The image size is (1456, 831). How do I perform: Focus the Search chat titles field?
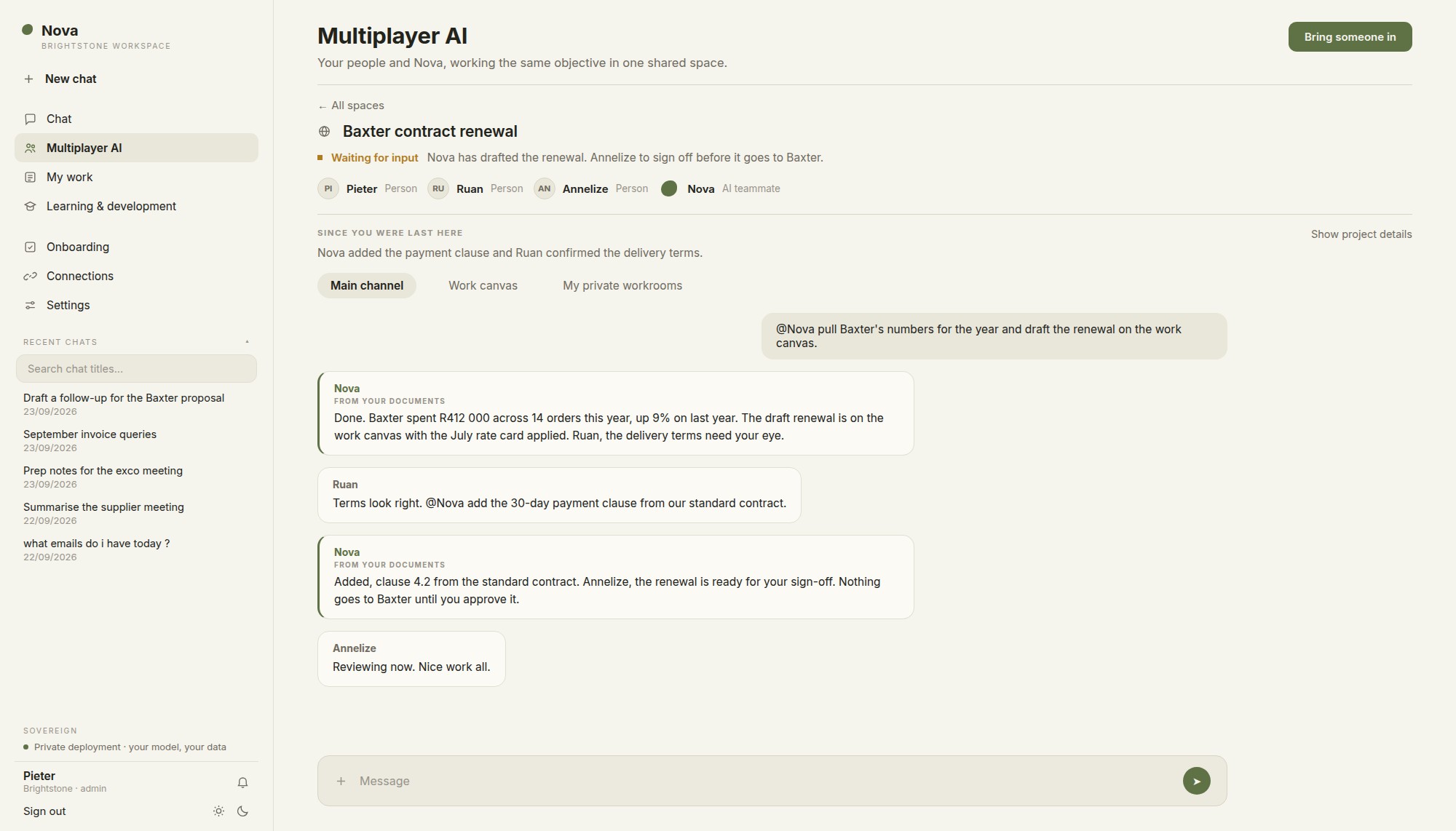coord(136,369)
